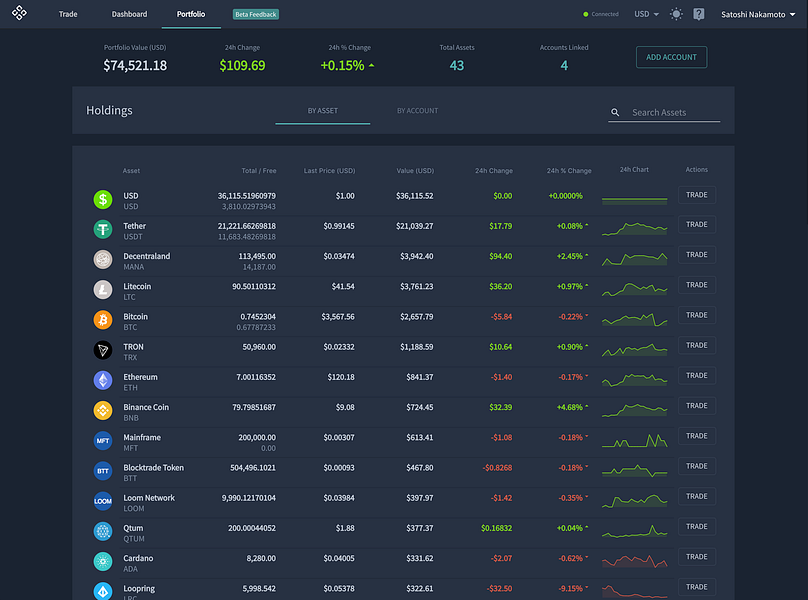Screen dimensions: 808x600
Task: Sort by the 24h % Change column header
Action: 569,171
